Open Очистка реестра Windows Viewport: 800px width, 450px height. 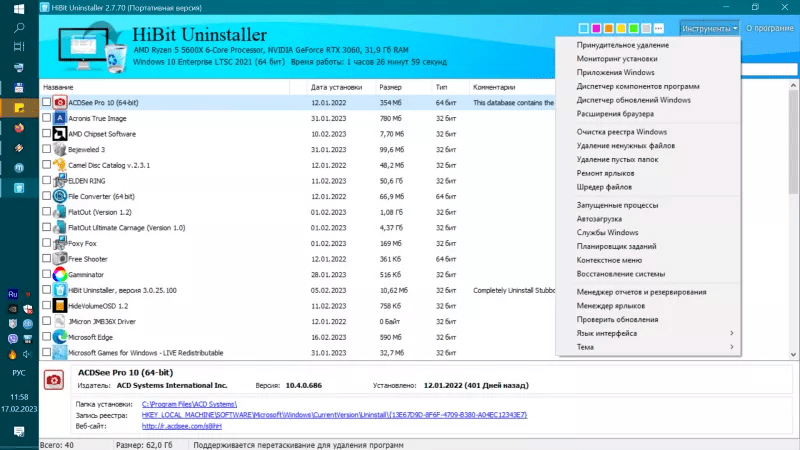648,132
